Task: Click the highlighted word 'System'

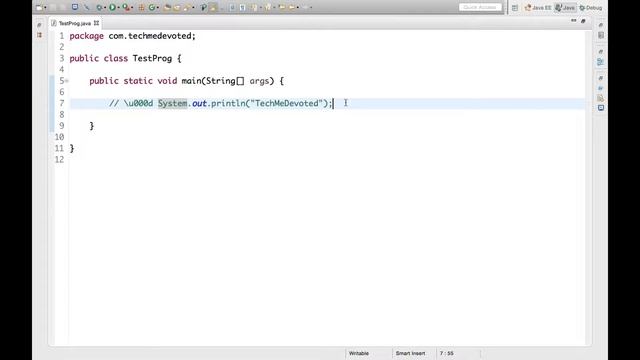Action: tap(172, 103)
